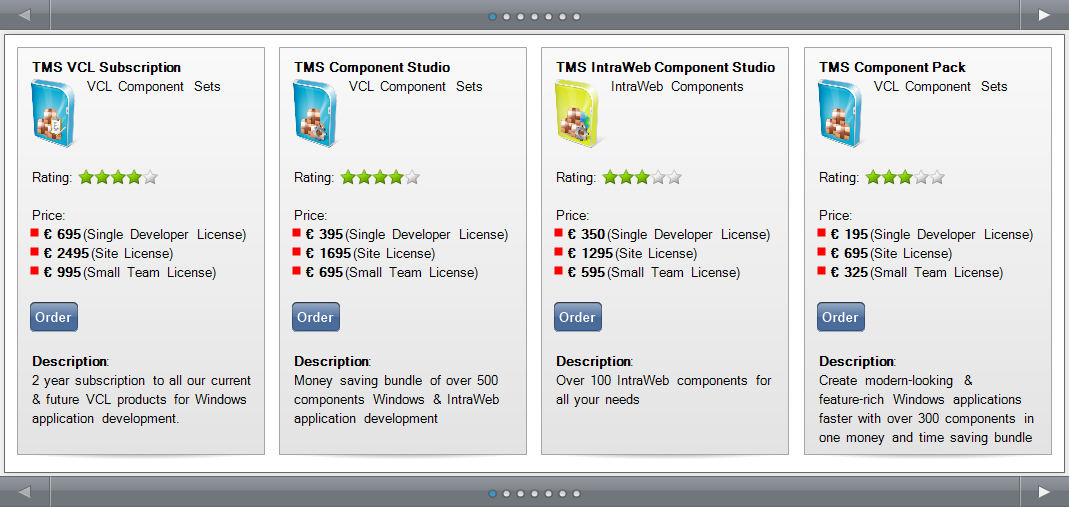Select the first (active) dot in bottom pager

point(492,493)
